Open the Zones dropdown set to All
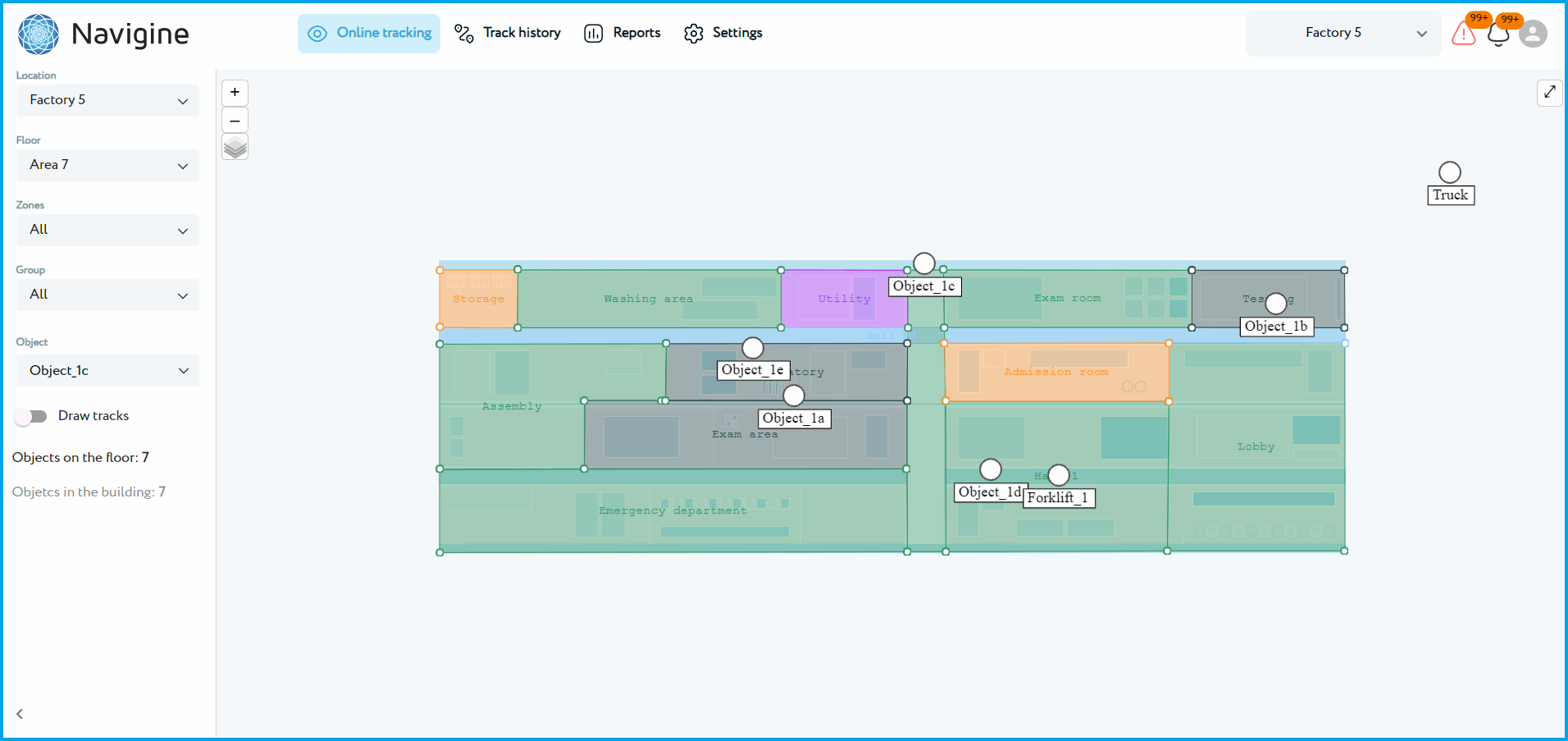 (x=107, y=230)
